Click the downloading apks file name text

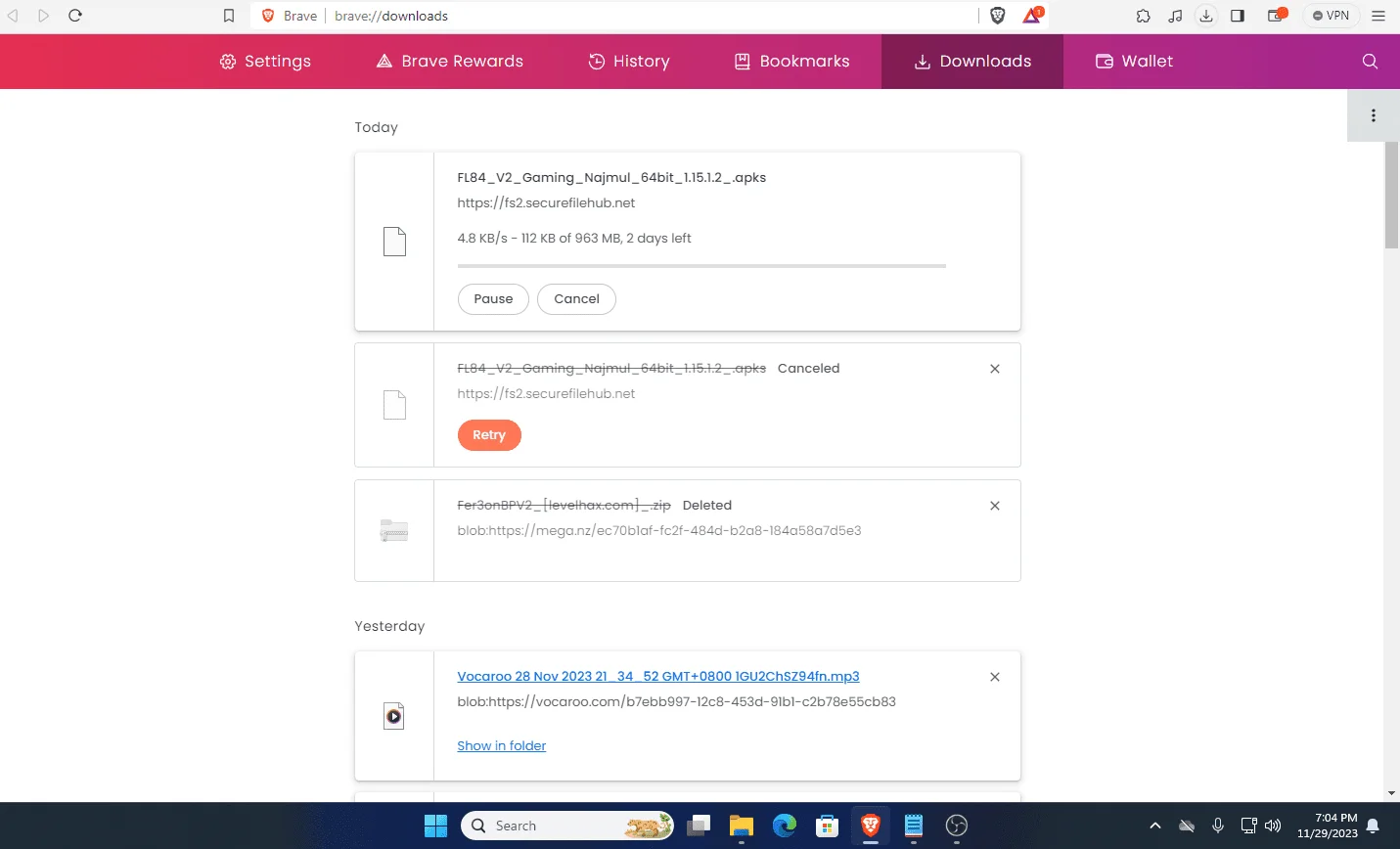click(611, 178)
